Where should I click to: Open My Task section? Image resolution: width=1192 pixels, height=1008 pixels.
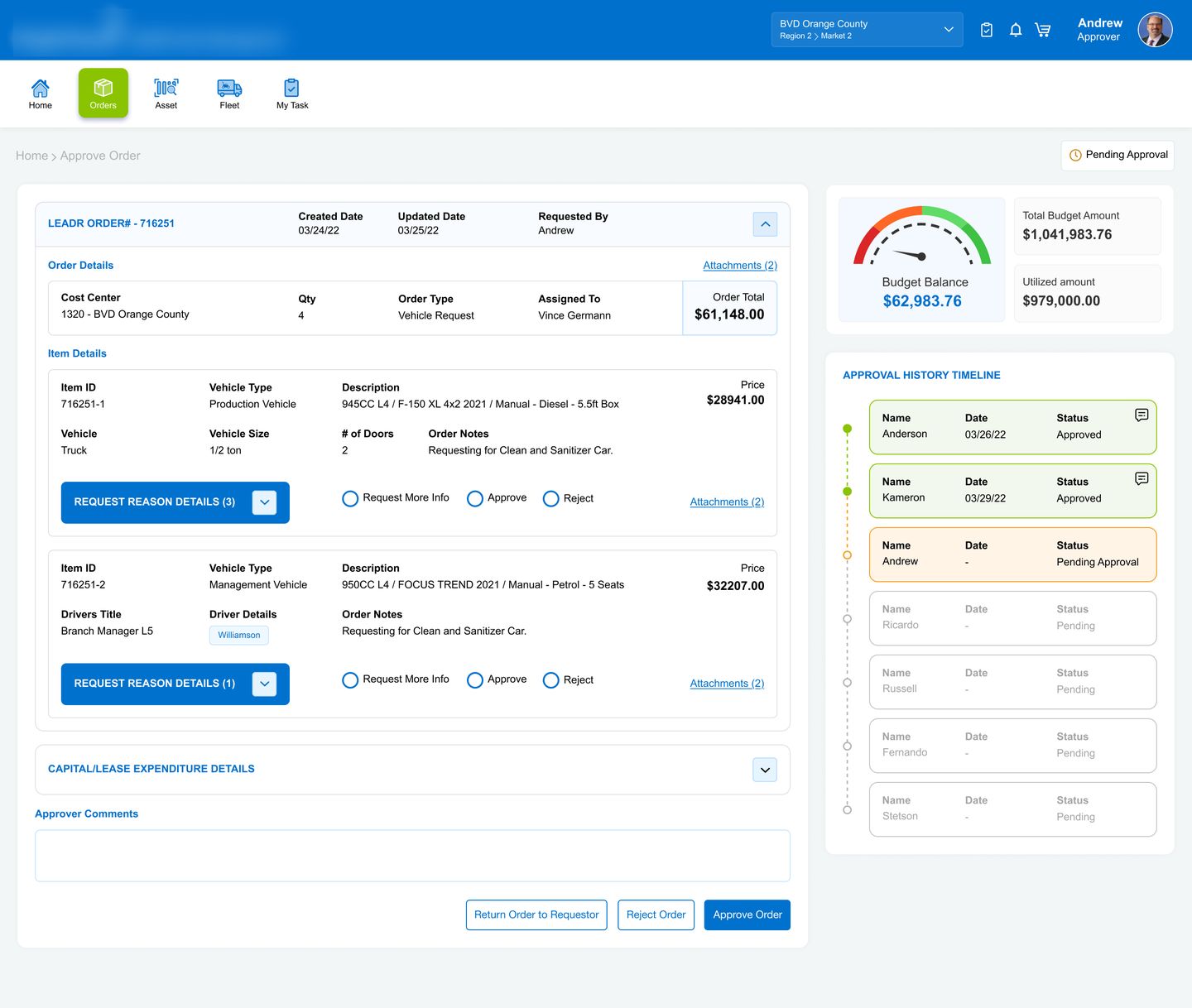292,94
